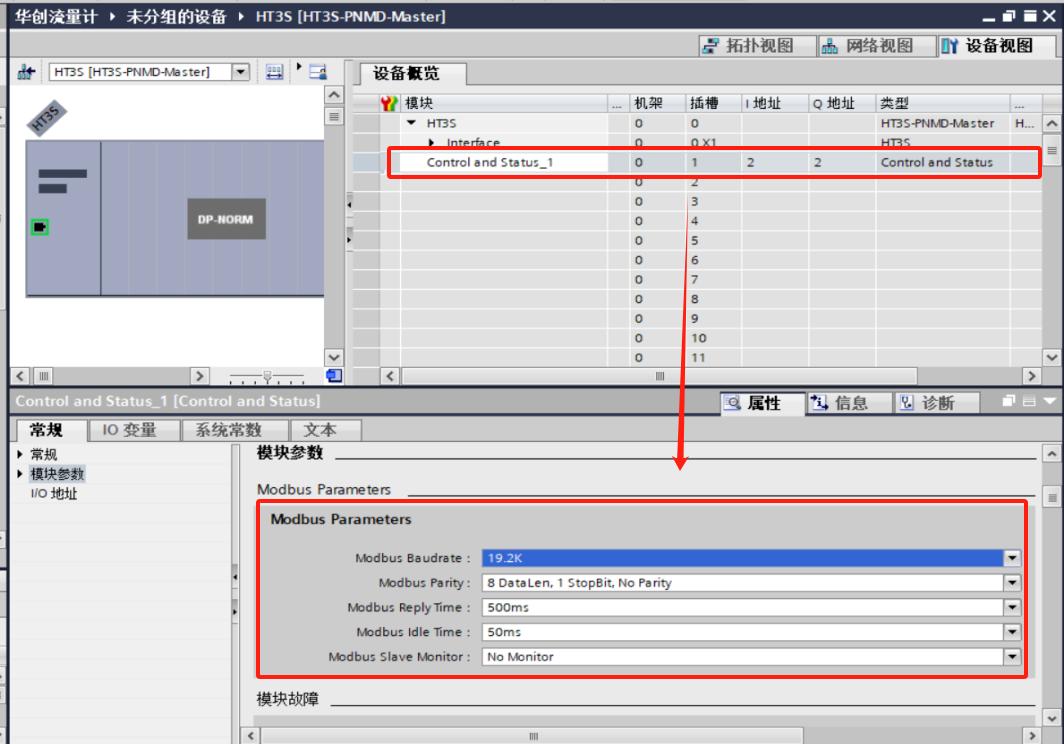Click the HT3S device label tag
Image resolution: width=1064 pixels, height=744 pixels.
[x=46, y=118]
